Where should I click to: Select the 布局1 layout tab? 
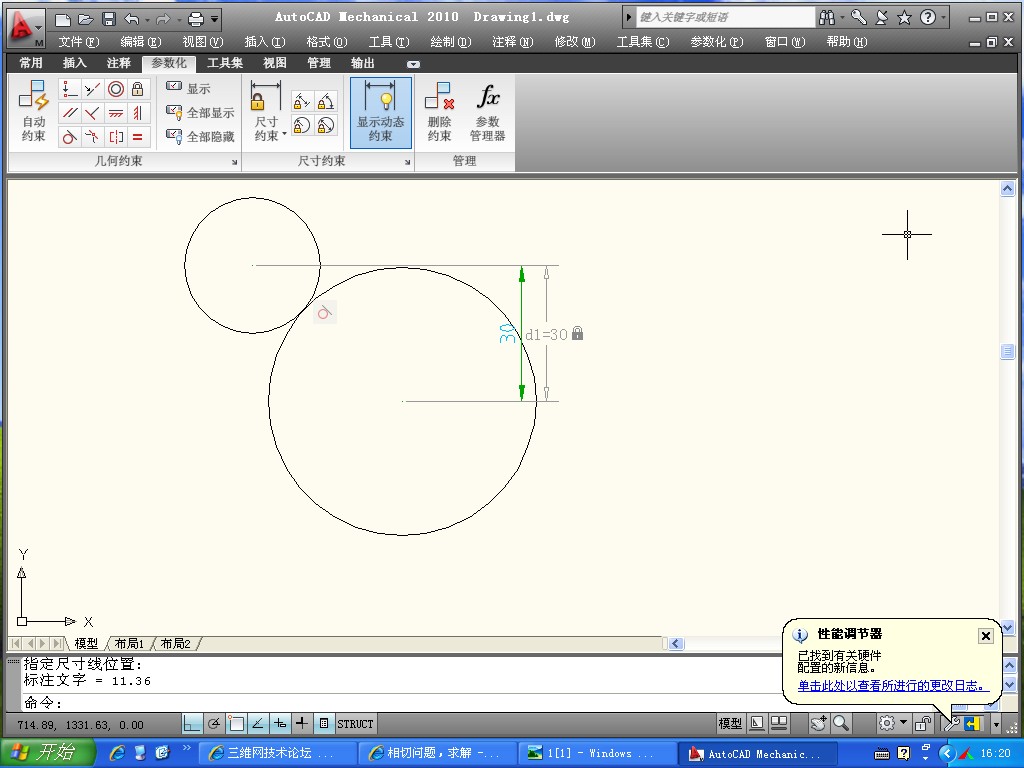(x=129, y=643)
